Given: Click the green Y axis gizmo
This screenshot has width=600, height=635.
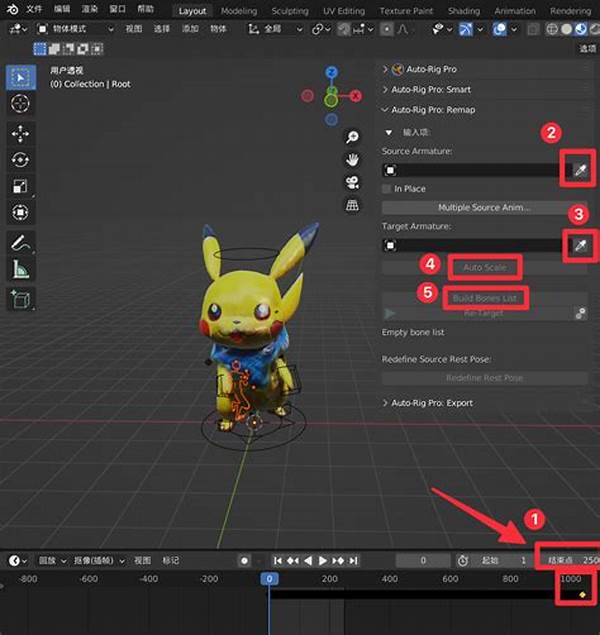Looking at the screenshot, I should click(x=331, y=100).
